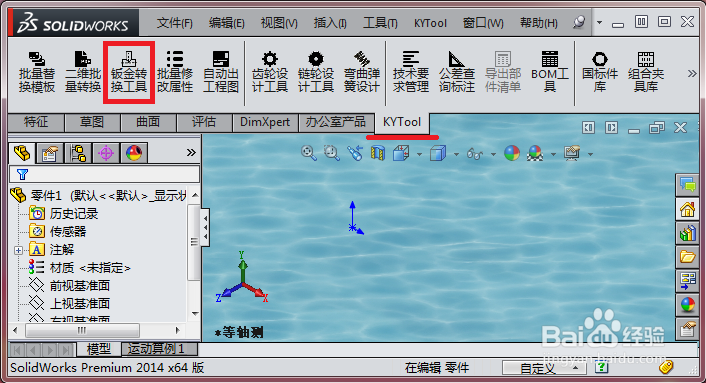Expand more manager tabs with double chevron
Image resolution: width=706 pixels, height=383 pixels.
coord(191,153)
